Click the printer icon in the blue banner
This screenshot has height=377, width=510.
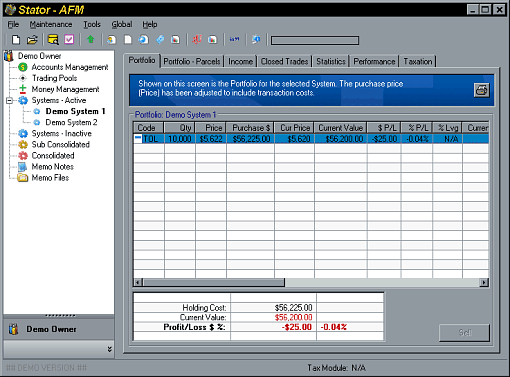tap(481, 90)
